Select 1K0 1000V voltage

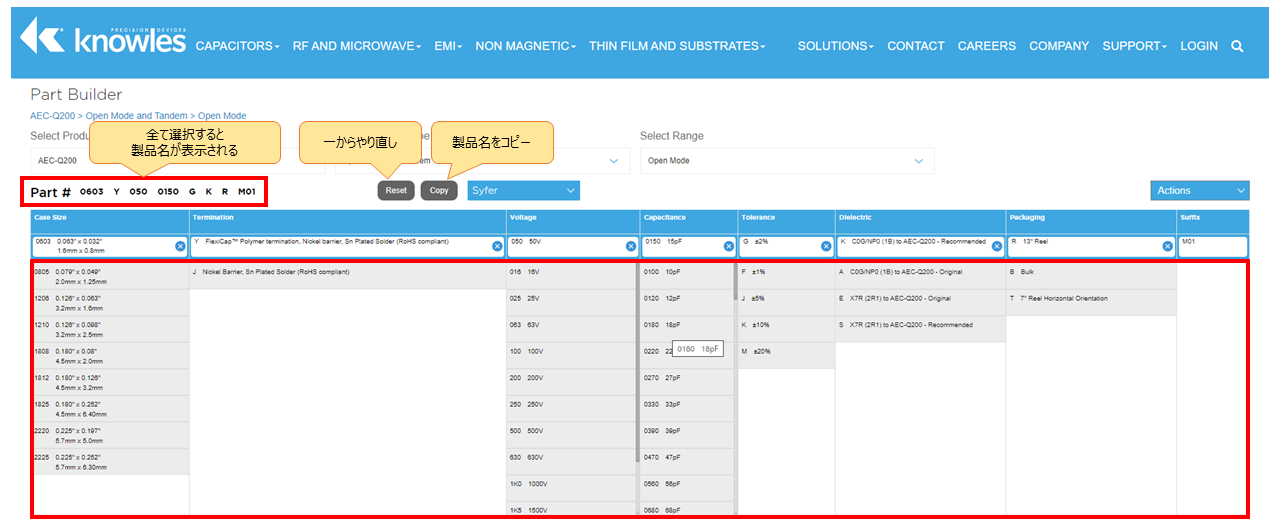571,488
